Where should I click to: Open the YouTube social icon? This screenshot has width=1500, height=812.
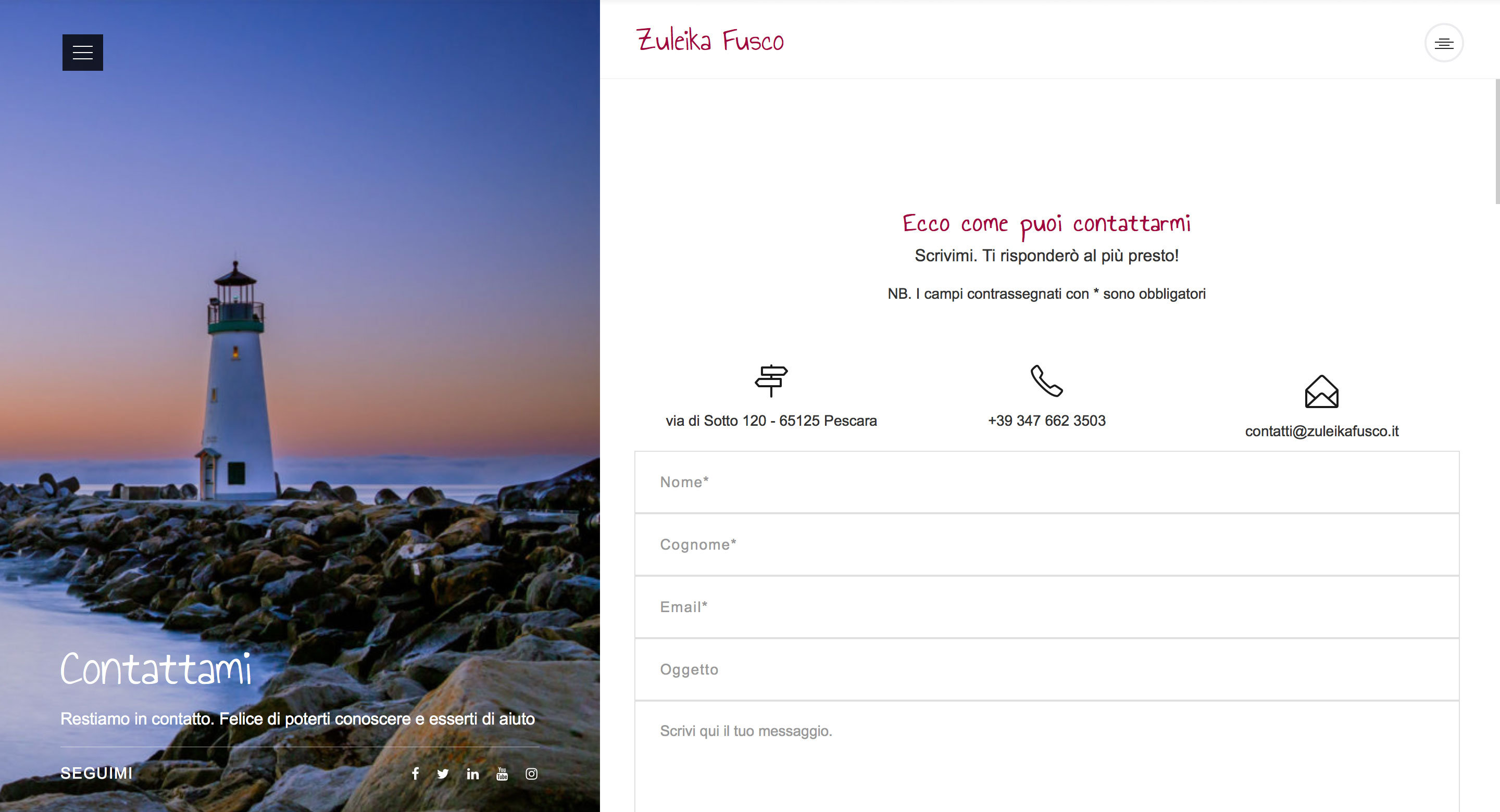502,773
